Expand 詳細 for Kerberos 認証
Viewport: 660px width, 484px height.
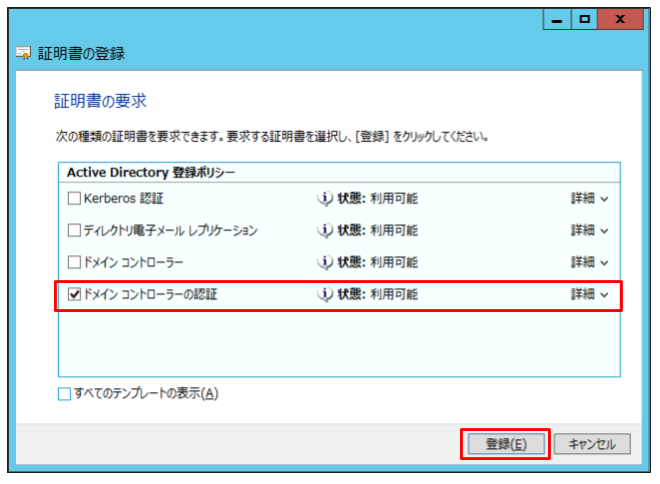point(589,198)
